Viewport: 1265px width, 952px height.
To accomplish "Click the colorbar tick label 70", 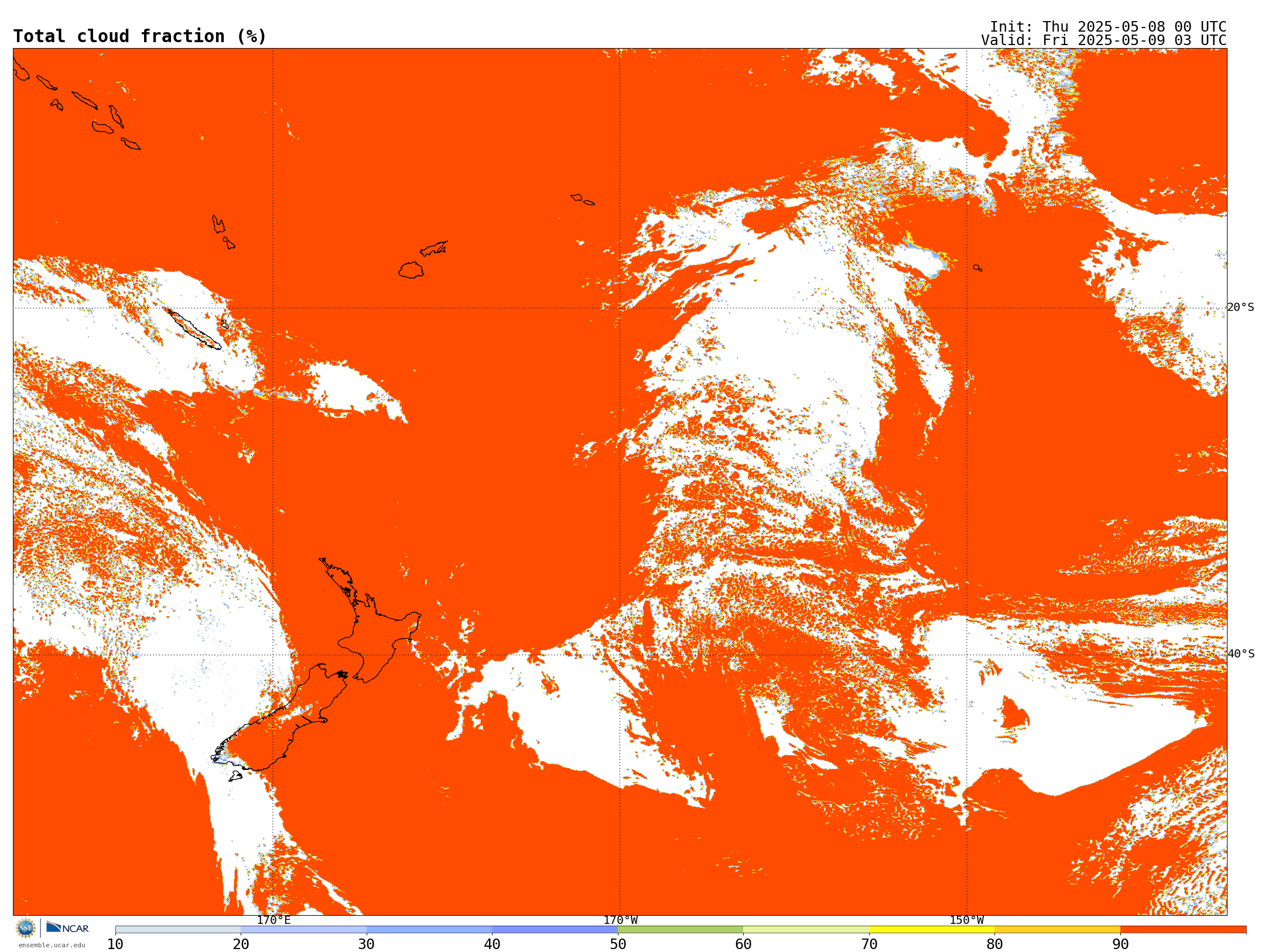I will 869,944.
